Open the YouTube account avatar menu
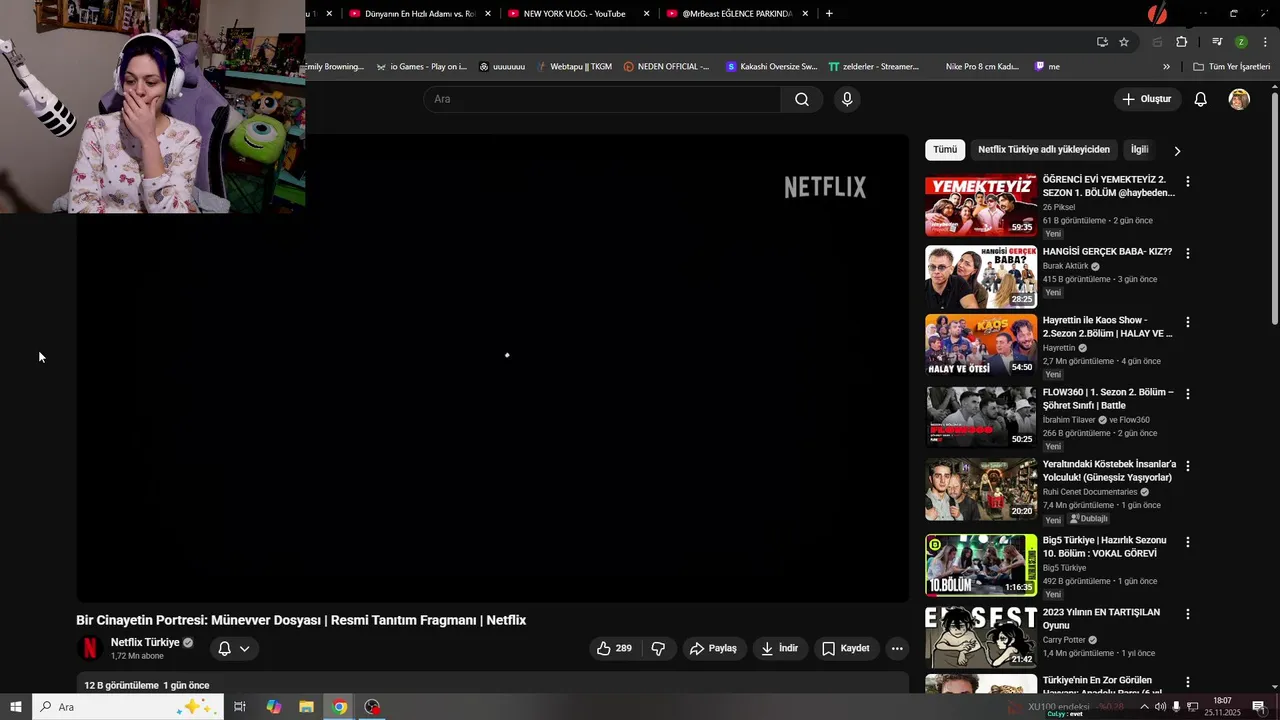The height and width of the screenshot is (720, 1280). click(x=1239, y=99)
